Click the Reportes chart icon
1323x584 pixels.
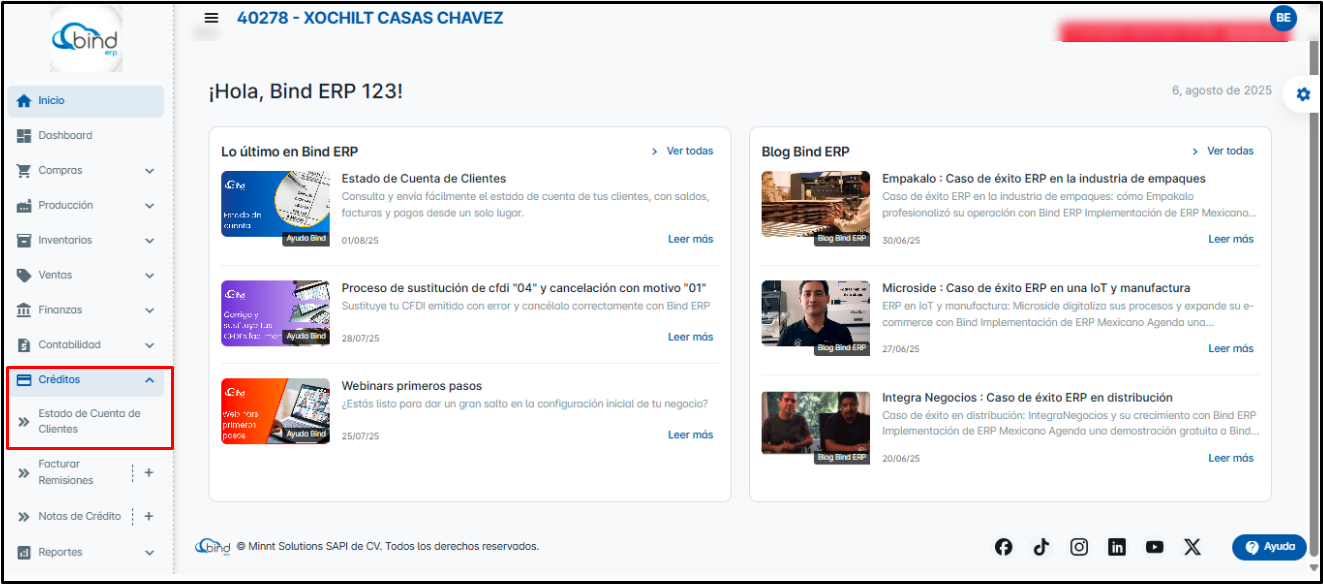(25, 553)
